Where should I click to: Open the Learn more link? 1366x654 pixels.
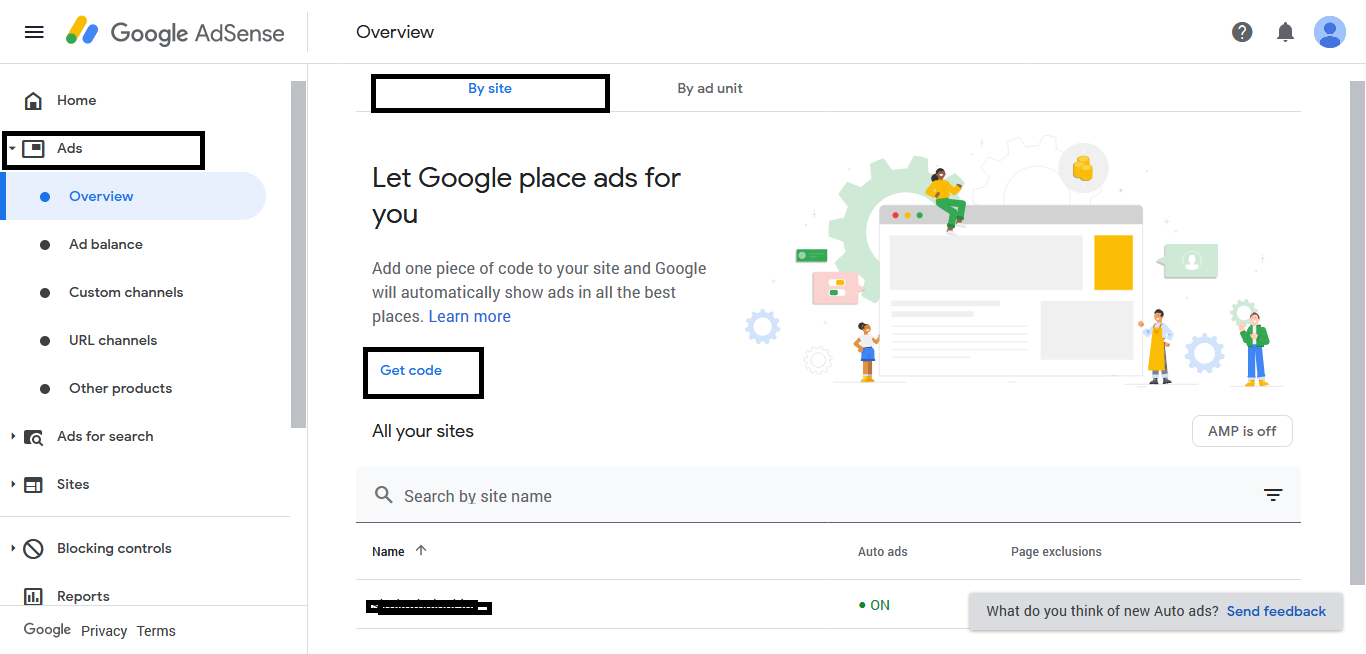click(x=469, y=317)
